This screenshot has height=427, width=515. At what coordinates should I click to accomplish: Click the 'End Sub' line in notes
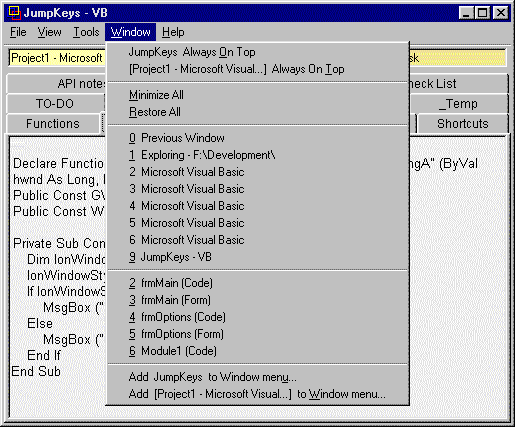click(36, 371)
